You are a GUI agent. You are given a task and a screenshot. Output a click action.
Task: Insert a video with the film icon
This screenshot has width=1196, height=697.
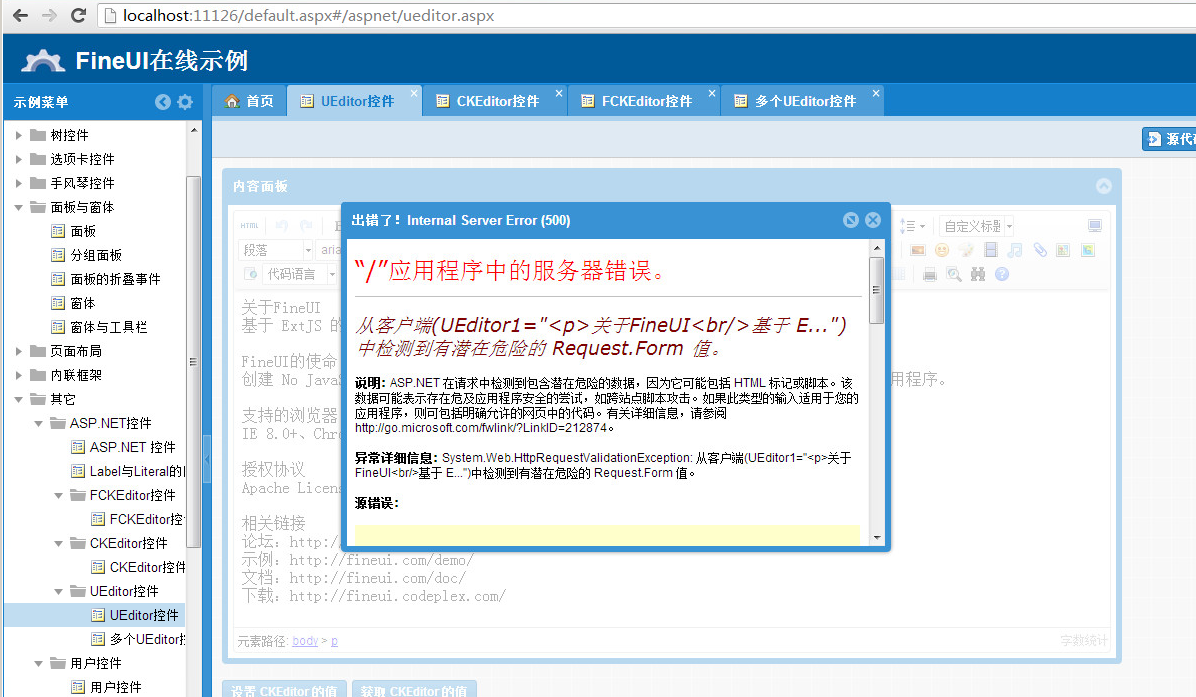click(991, 250)
